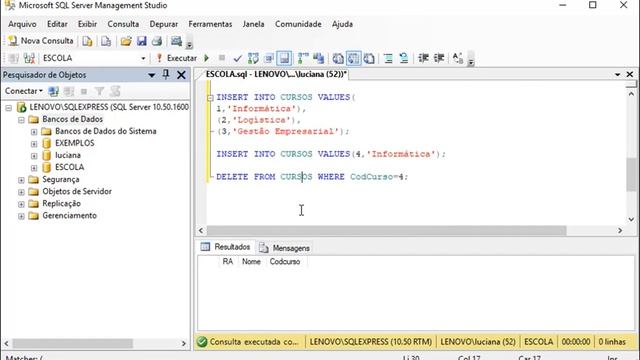Click the increase indent icon
Image resolution: width=640 pixels, height=360 pixels.
click(439, 58)
